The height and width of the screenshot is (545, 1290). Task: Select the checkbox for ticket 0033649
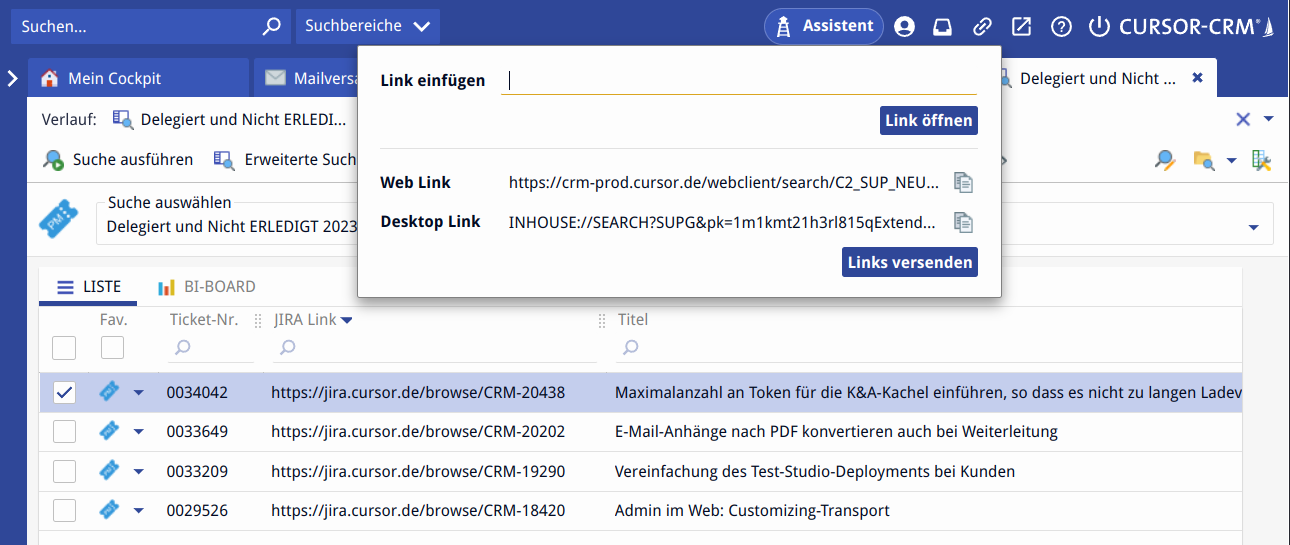pyautogui.click(x=64, y=432)
